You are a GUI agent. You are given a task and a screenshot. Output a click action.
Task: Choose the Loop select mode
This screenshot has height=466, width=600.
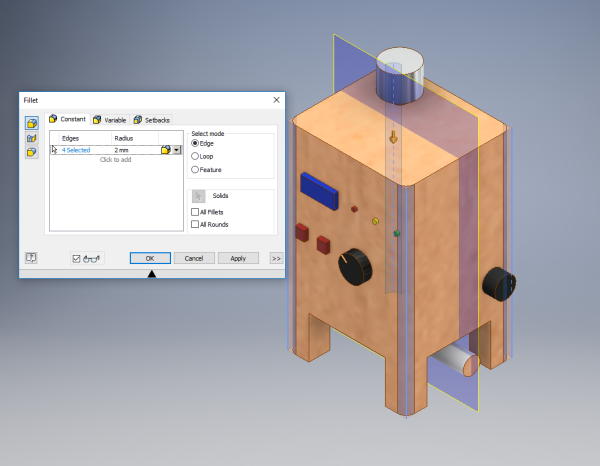pos(195,156)
